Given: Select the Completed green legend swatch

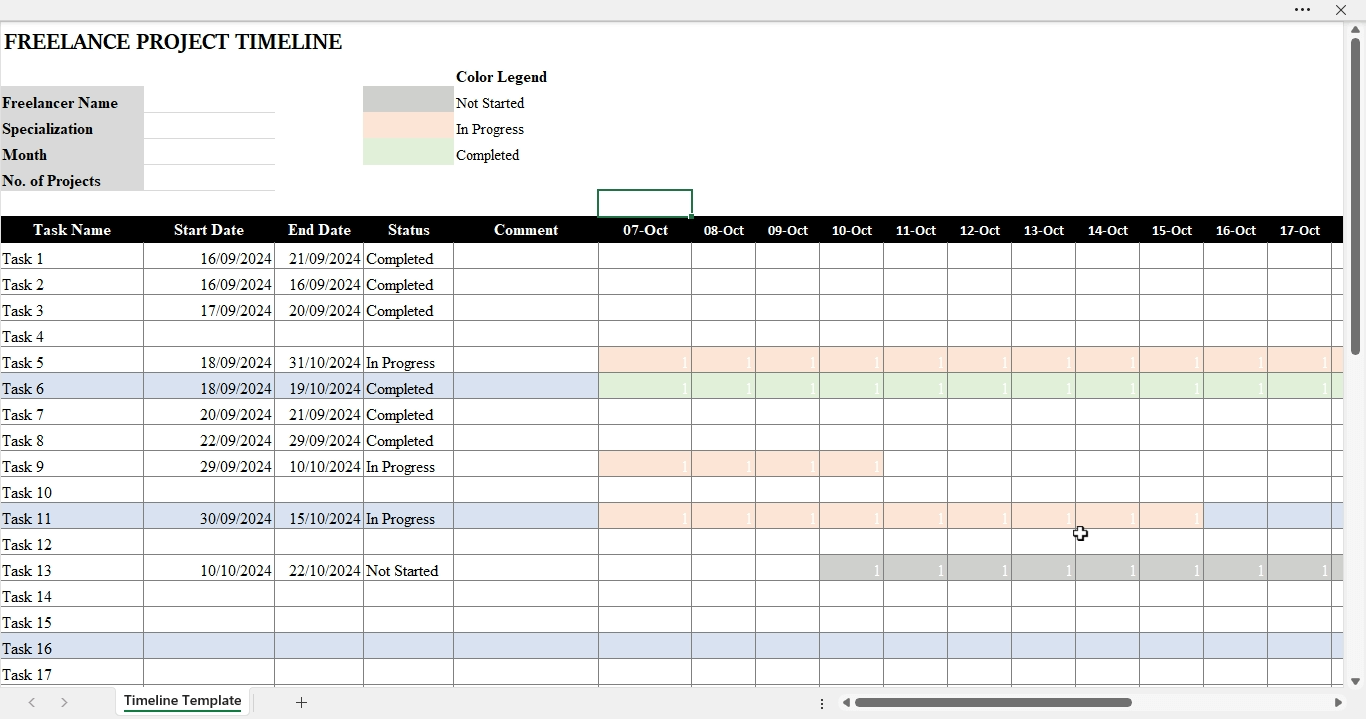Looking at the screenshot, I should (x=408, y=152).
